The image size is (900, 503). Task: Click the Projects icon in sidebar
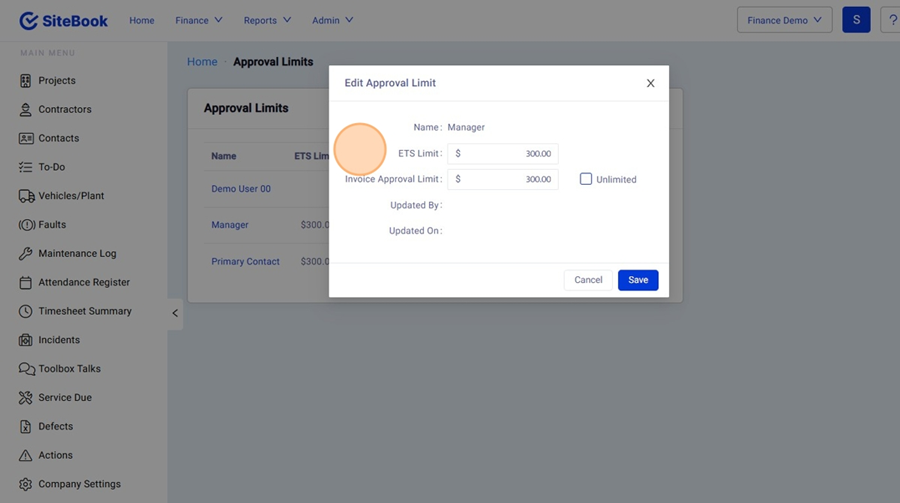(26, 81)
